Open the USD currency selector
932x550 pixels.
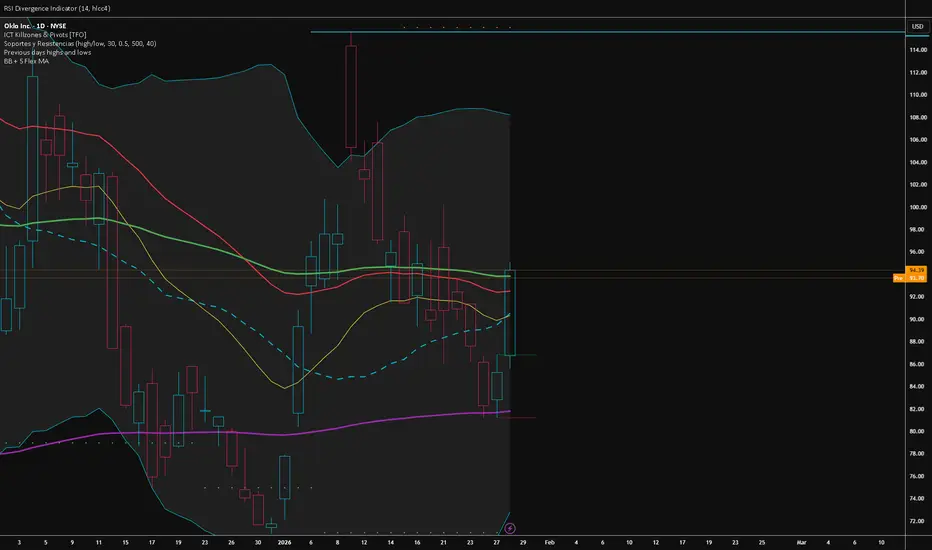click(x=916, y=25)
